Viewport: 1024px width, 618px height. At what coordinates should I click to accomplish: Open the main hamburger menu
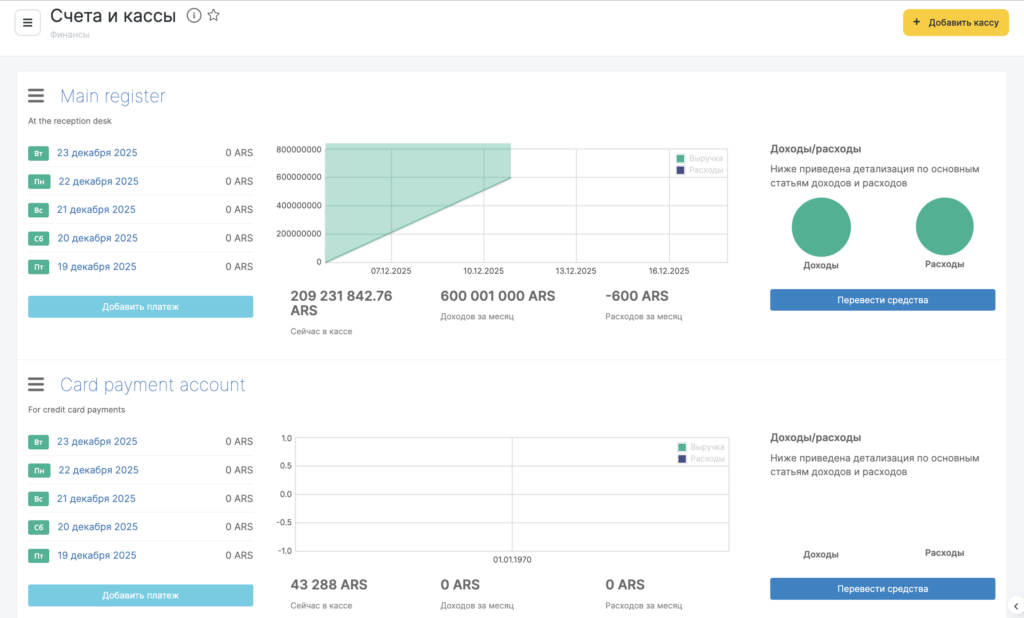pos(27,22)
